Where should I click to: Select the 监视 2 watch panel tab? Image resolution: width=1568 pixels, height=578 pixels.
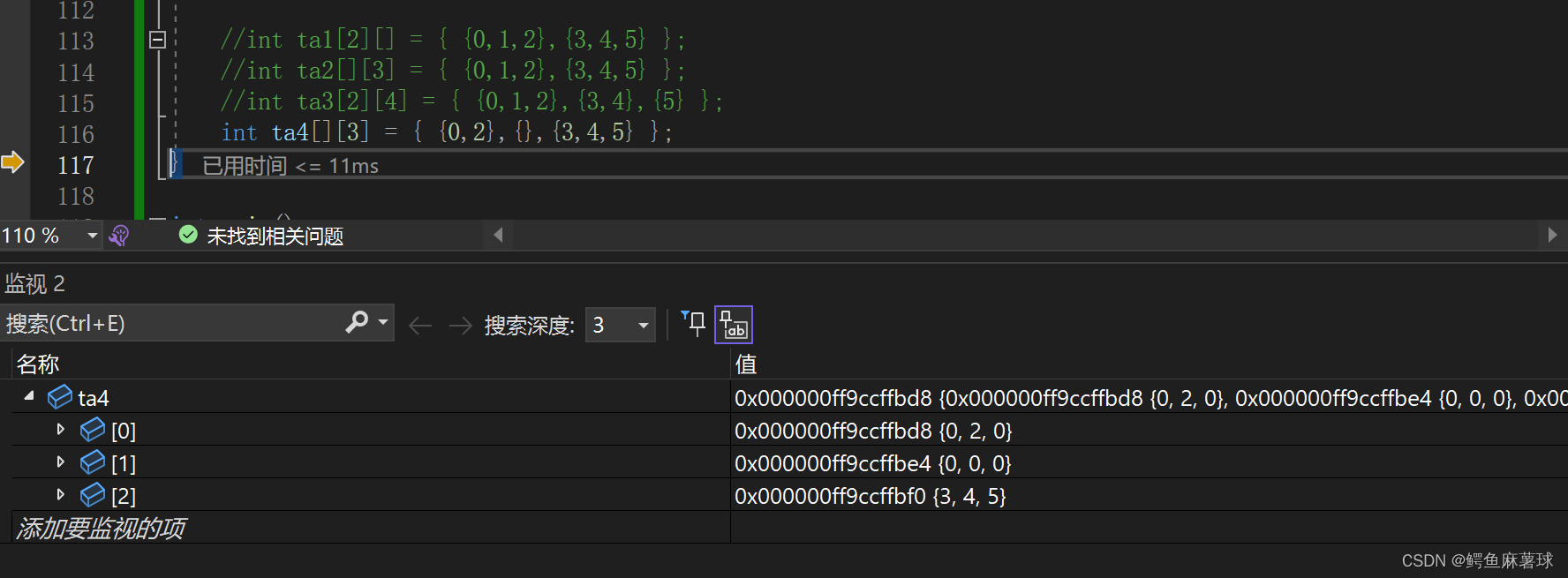pyautogui.click(x=35, y=284)
